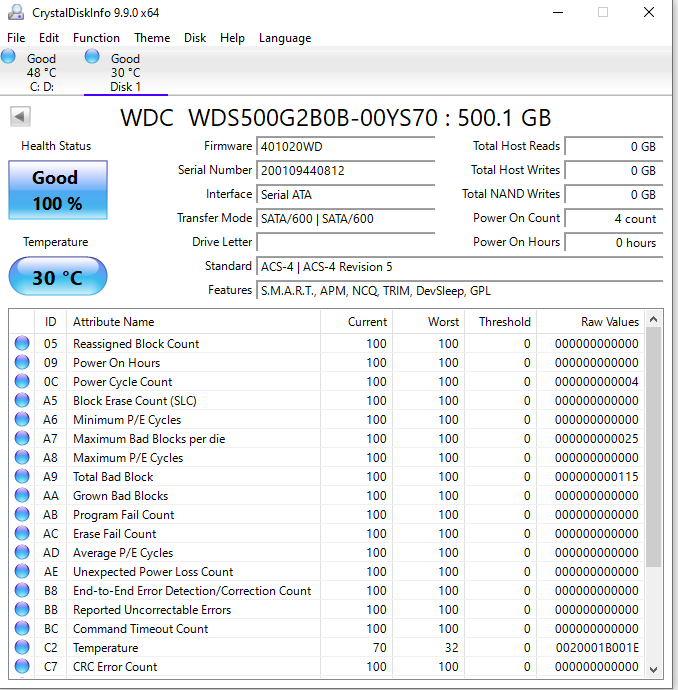This screenshot has height=690, width=678.
Task: Click the Current column header
Action: pos(356,322)
